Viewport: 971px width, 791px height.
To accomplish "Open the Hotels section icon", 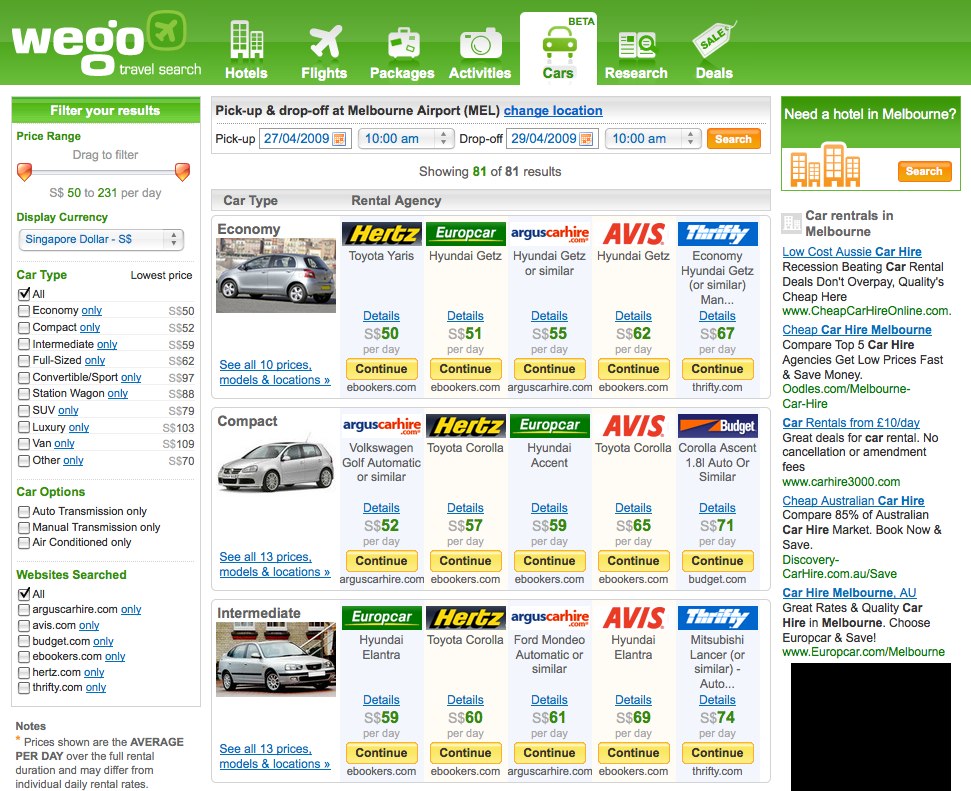I will click(x=246, y=40).
